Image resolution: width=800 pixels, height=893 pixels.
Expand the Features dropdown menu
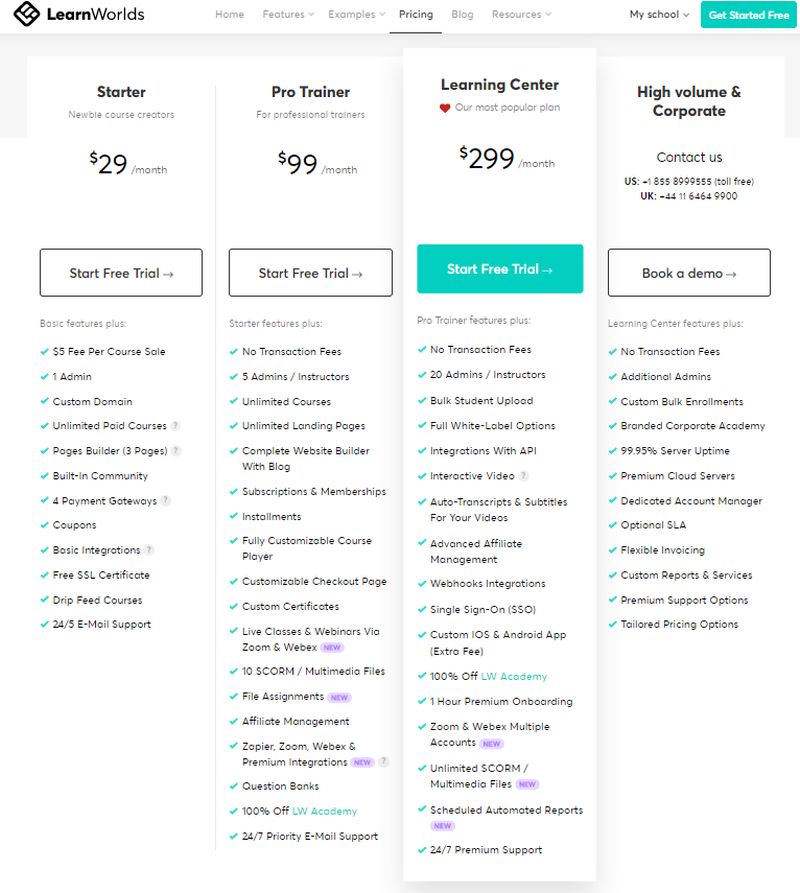(x=288, y=14)
